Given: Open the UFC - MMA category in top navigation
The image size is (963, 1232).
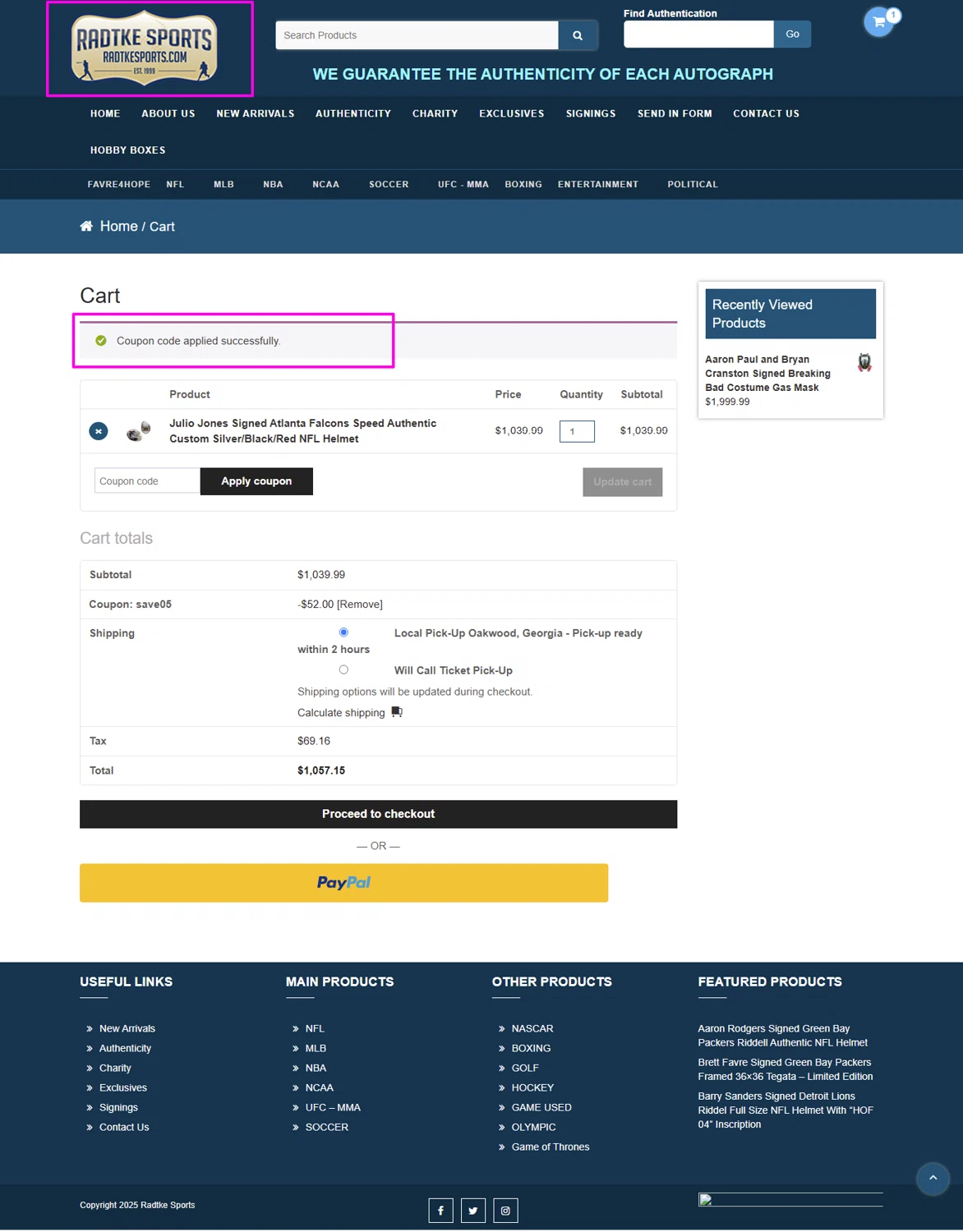Looking at the screenshot, I should [463, 185].
